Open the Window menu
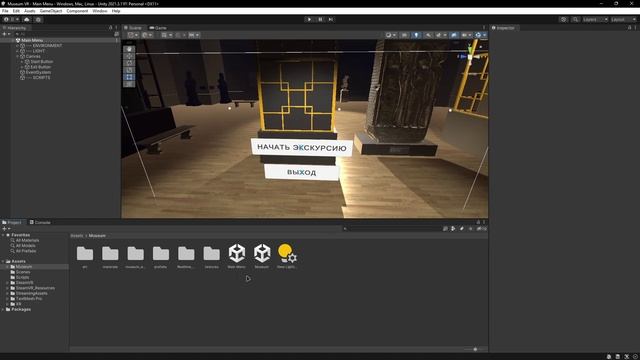The height and width of the screenshot is (360, 640). [100, 11]
